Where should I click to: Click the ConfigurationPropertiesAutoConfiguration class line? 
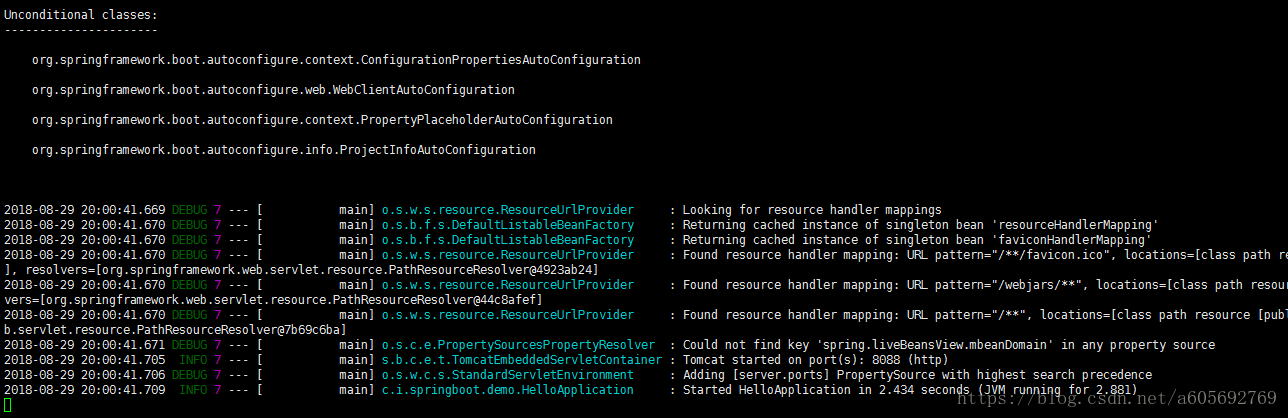(x=336, y=60)
